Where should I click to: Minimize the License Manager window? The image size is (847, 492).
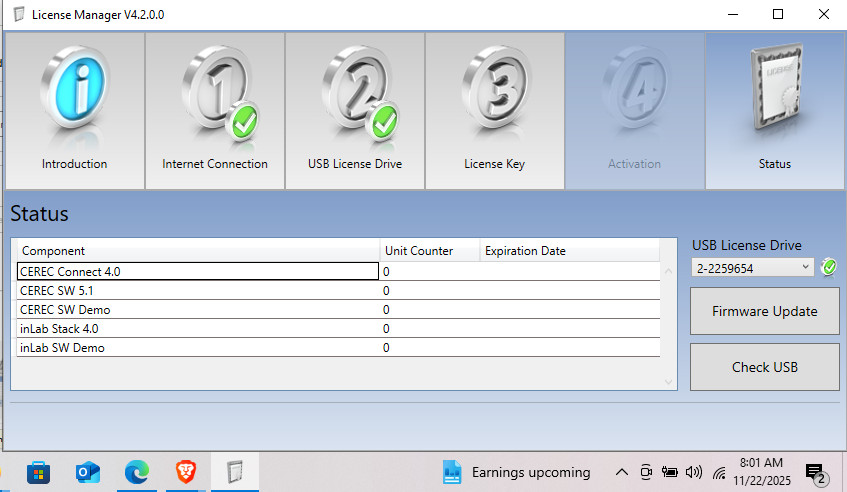click(733, 14)
